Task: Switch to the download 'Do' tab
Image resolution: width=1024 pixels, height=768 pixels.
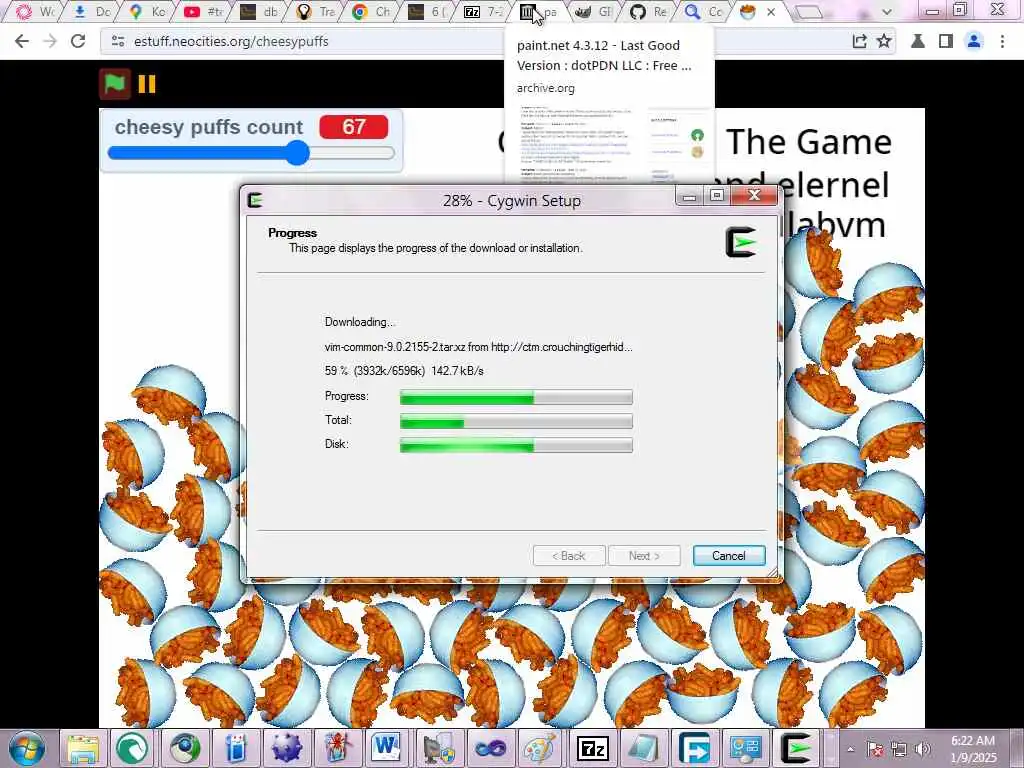Action: tap(91, 11)
